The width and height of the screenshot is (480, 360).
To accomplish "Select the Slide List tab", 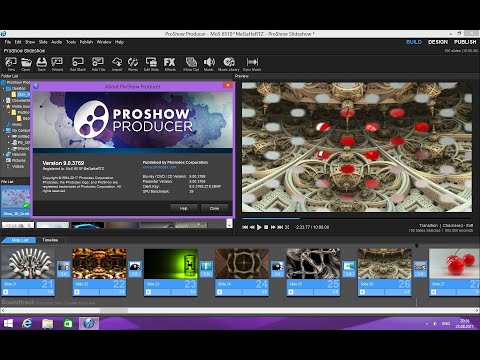I will pos(19,240).
